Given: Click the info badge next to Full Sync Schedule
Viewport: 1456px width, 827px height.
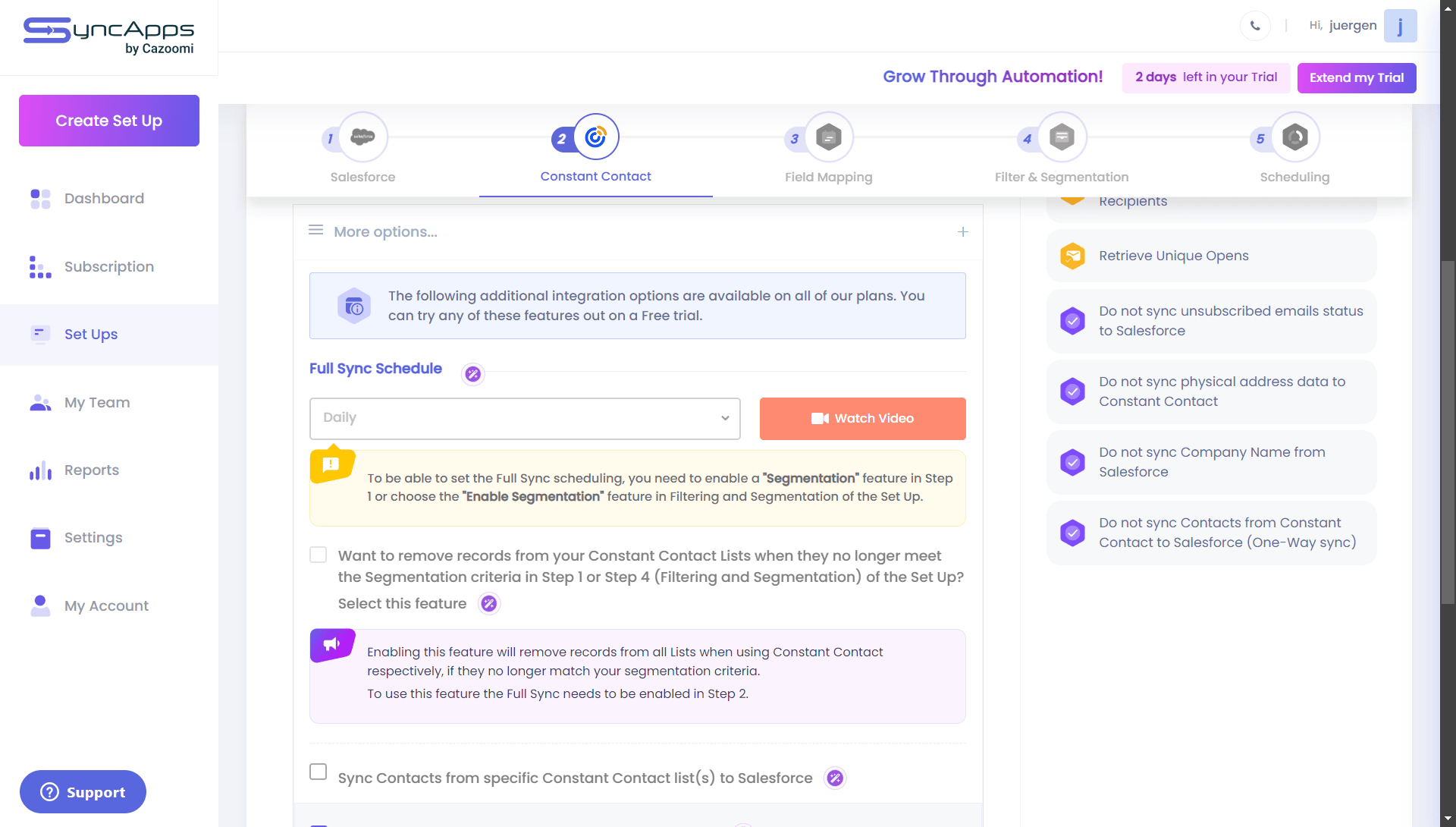Looking at the screenshot, I should click(473, 374).
